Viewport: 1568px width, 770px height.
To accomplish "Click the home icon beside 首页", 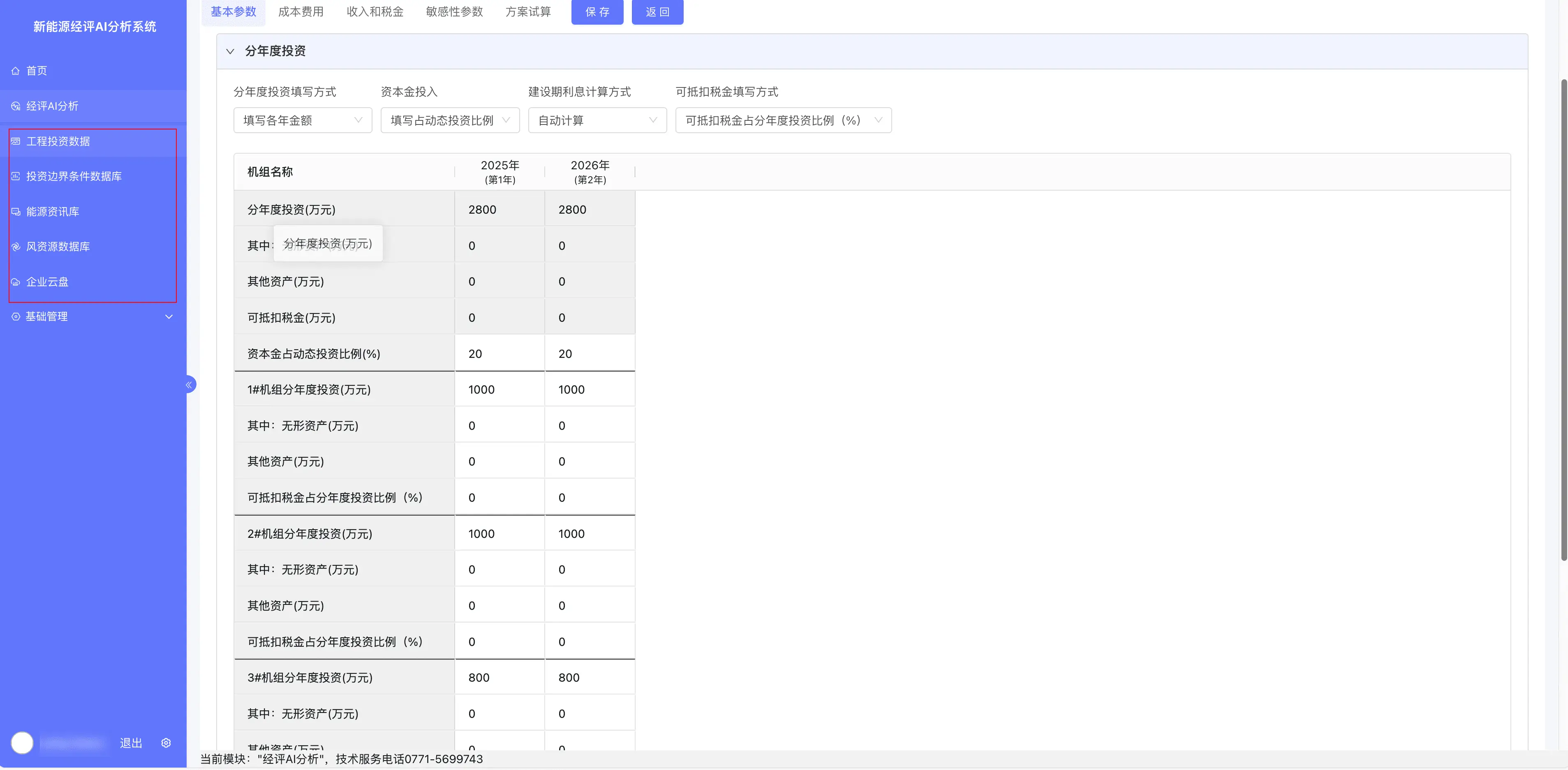I will 15,71.
